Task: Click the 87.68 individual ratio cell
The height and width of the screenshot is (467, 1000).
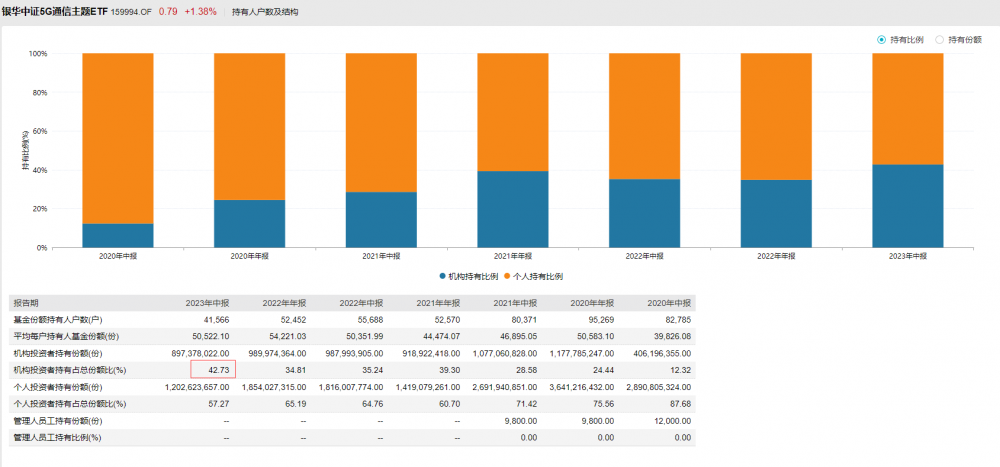Action: [x=681, y=403]
